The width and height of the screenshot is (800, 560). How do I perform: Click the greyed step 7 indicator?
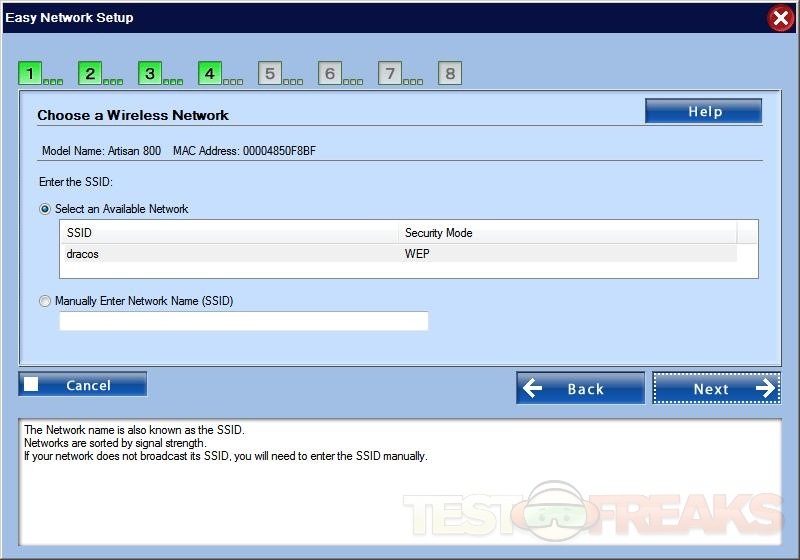(x=390, y=73)
